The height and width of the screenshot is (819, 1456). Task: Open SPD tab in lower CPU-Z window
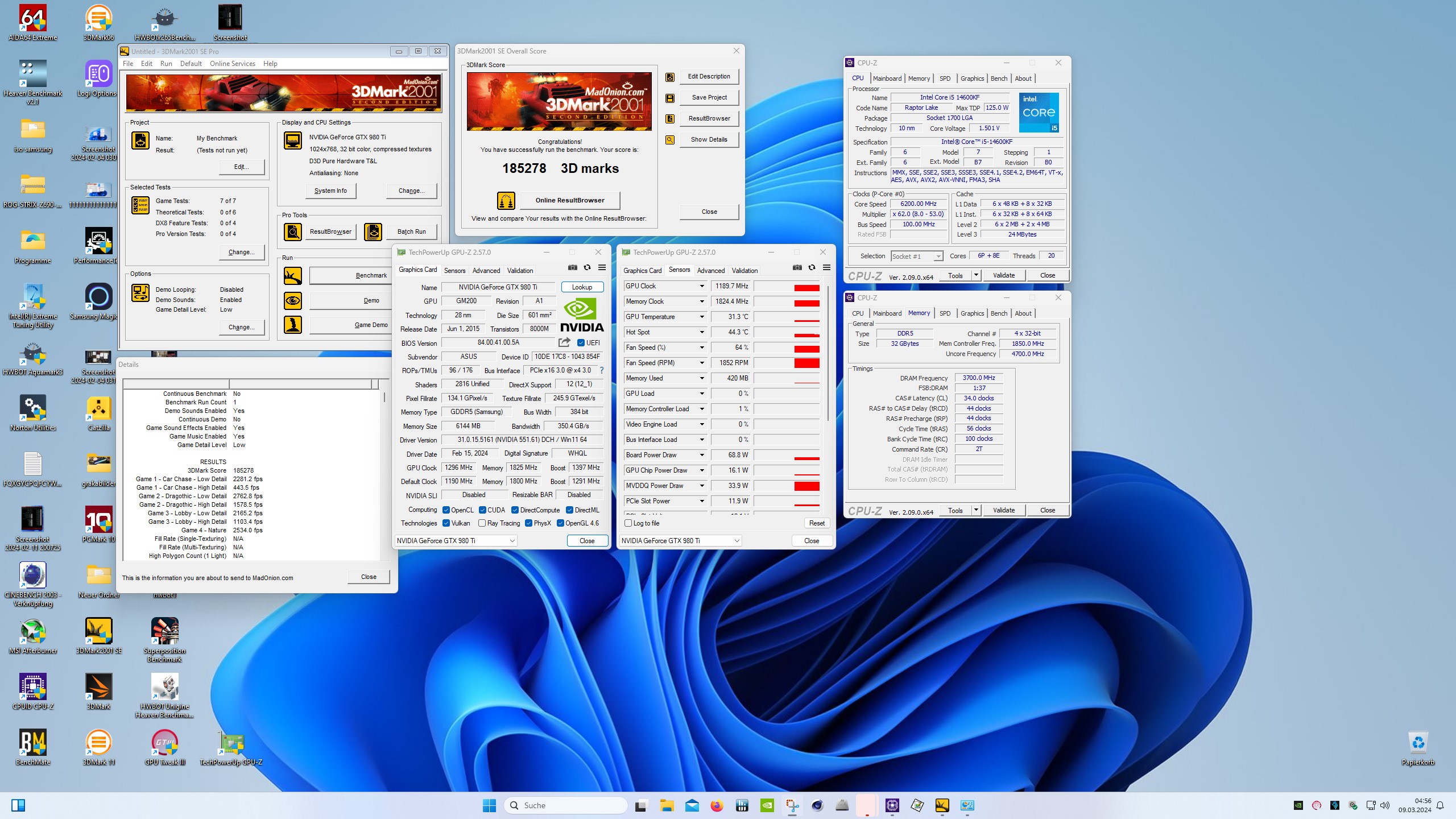click(945, 313)
